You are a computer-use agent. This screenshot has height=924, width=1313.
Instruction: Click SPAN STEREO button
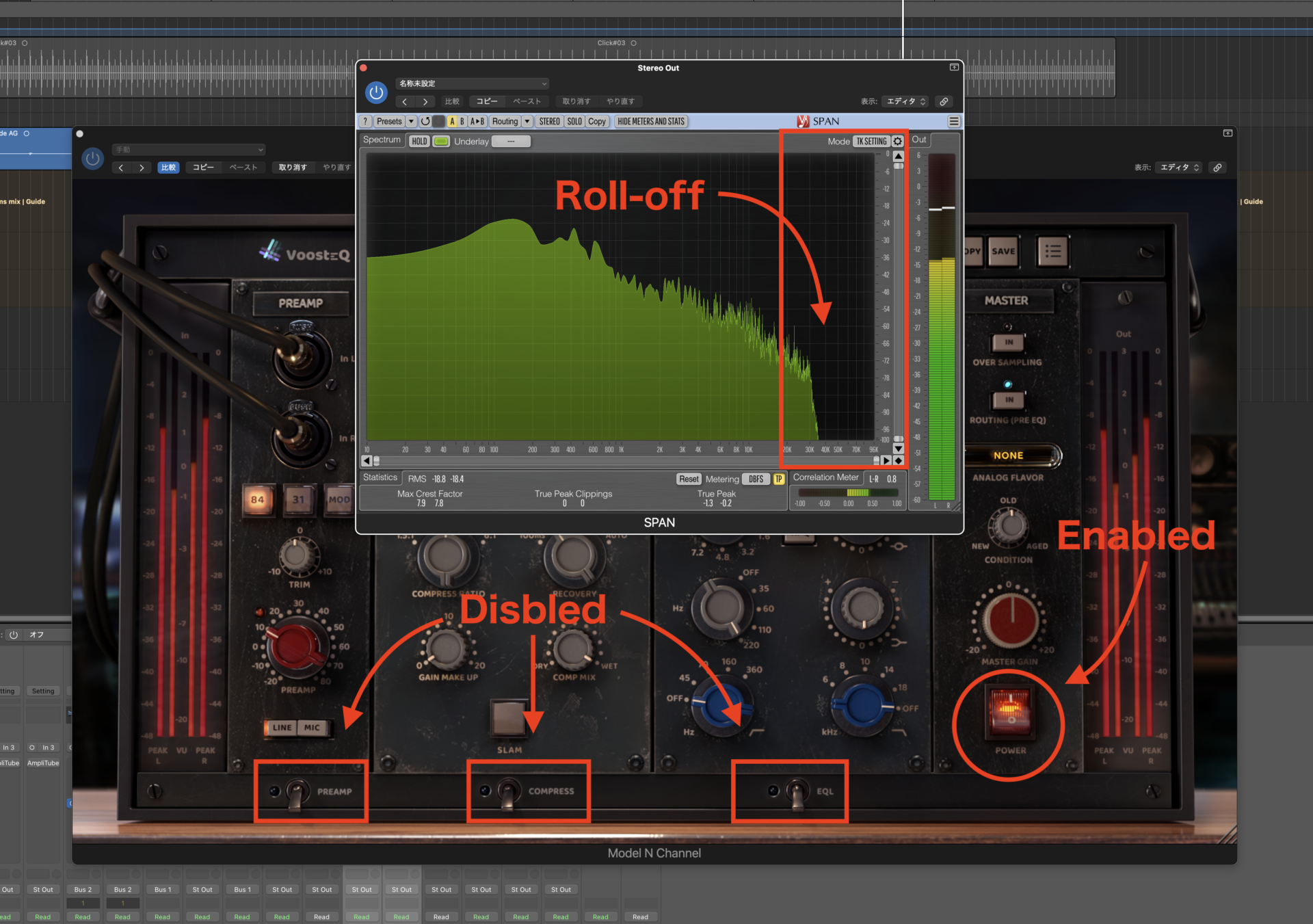click(x=549, y=121)
